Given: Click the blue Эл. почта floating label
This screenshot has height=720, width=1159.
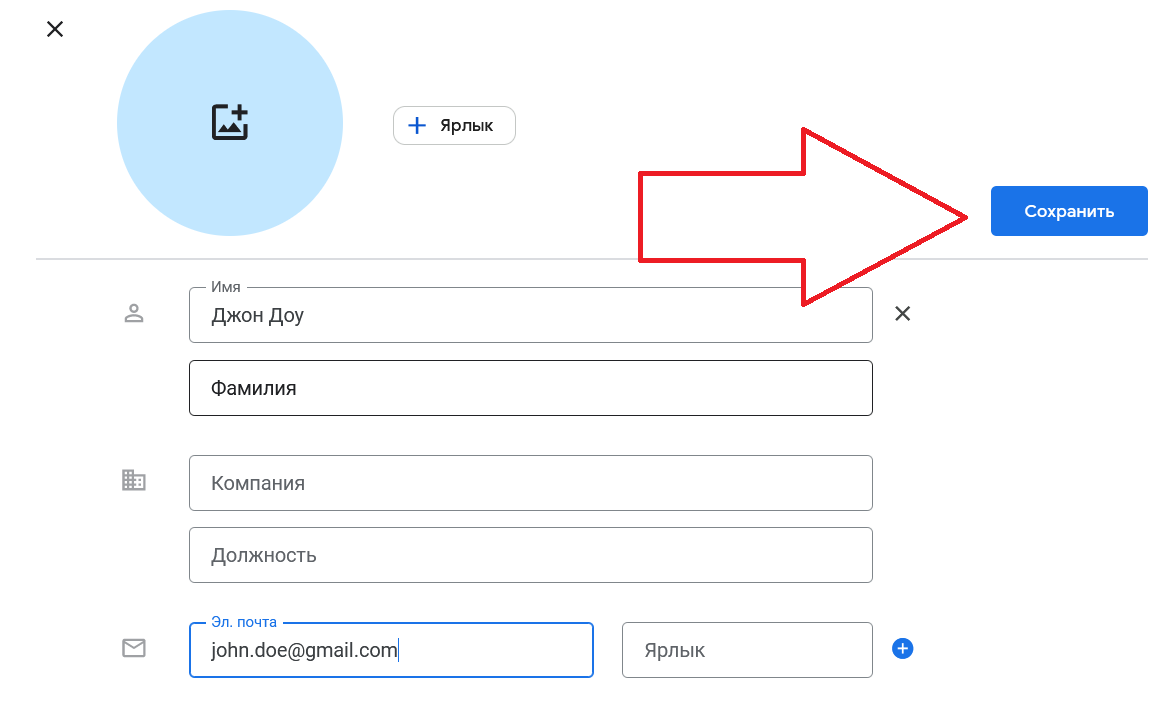Looking at the screenshot, I should pos(244,622).
